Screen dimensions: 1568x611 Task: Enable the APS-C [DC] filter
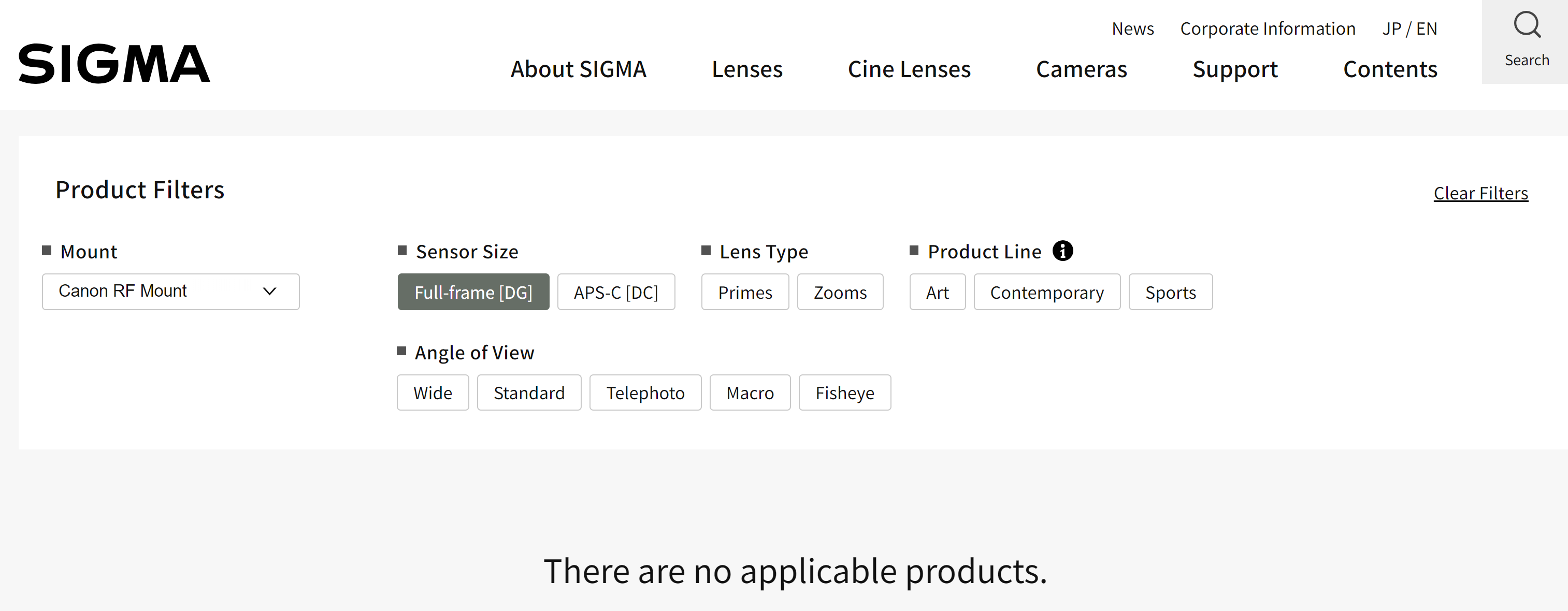(615, 292)
